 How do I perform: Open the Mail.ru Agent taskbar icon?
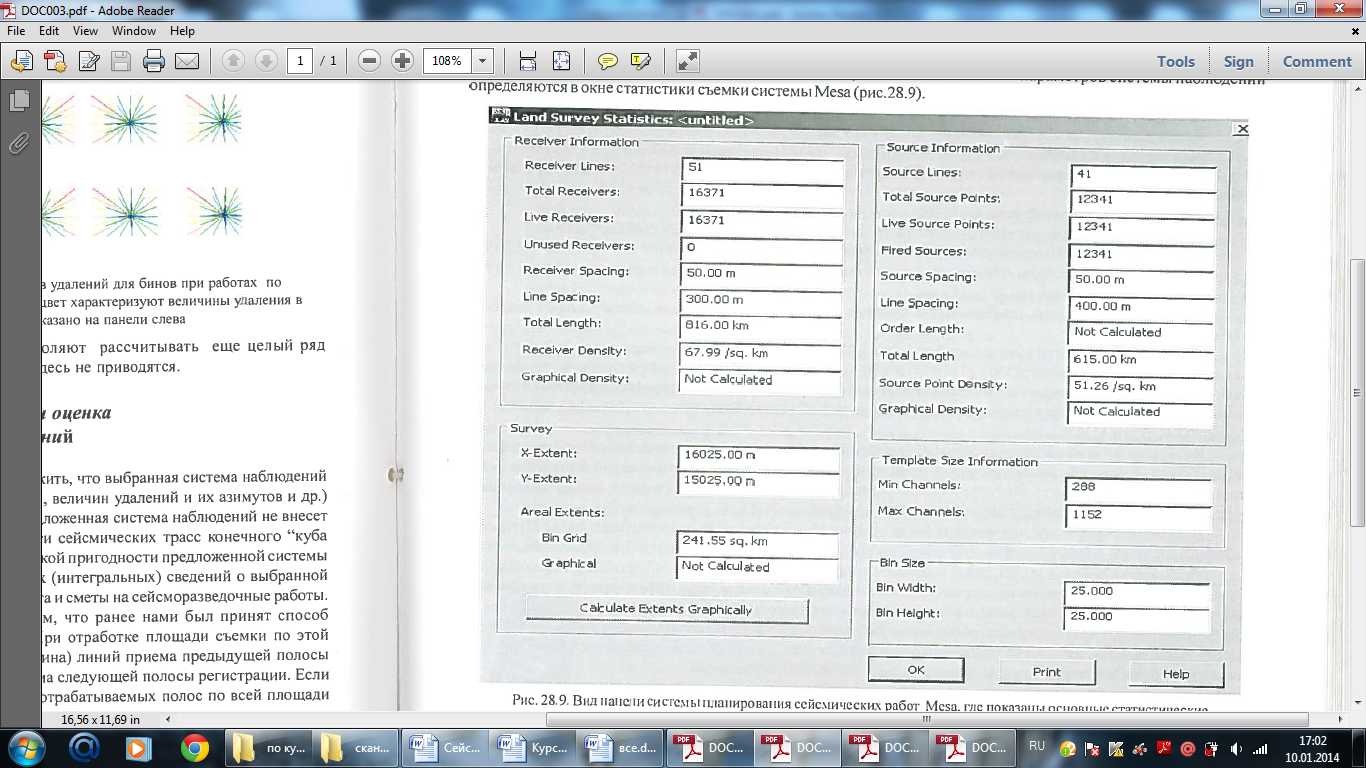pos(84,747)
